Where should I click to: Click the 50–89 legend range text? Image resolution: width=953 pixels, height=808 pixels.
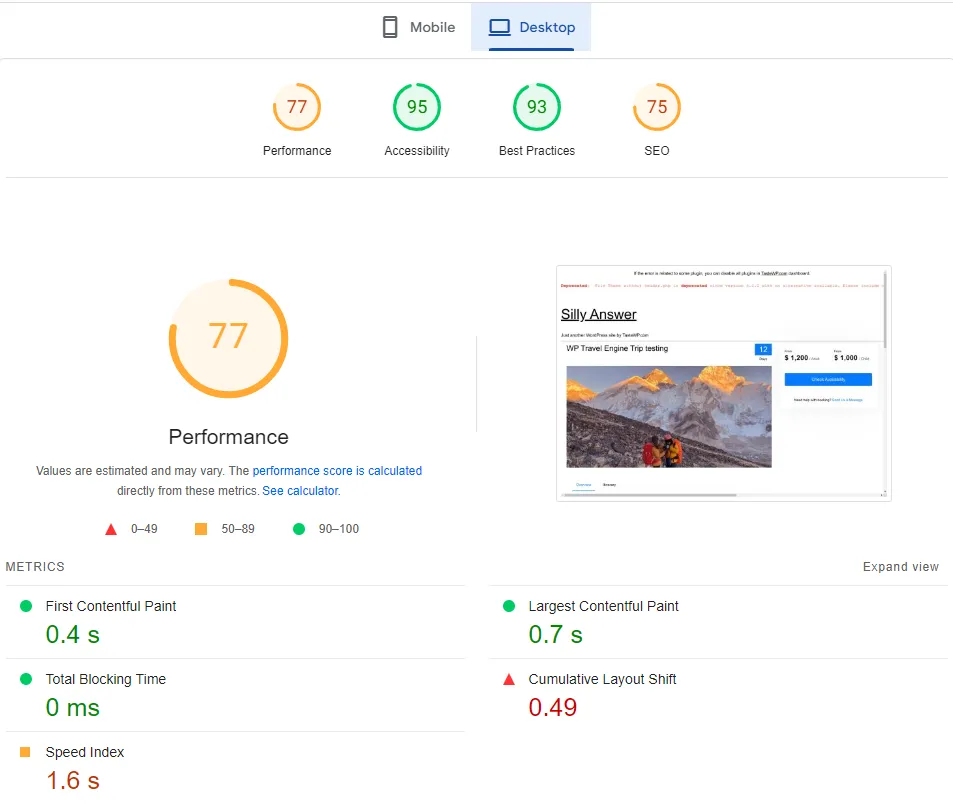[238, 529]
